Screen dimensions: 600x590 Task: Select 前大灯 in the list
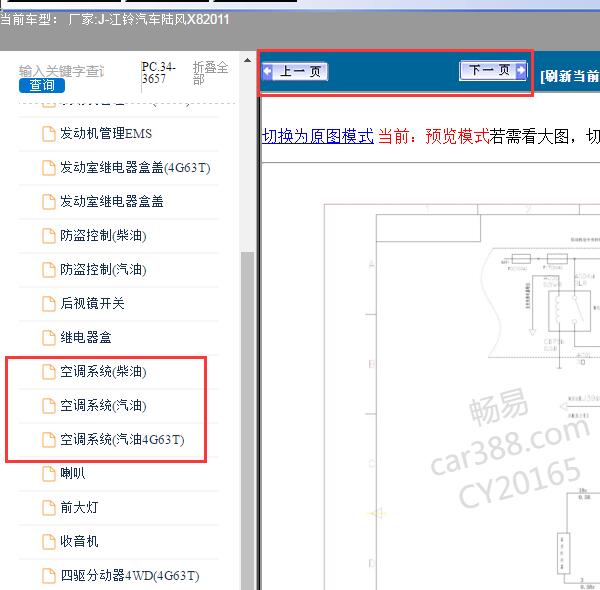pos(79,508)
